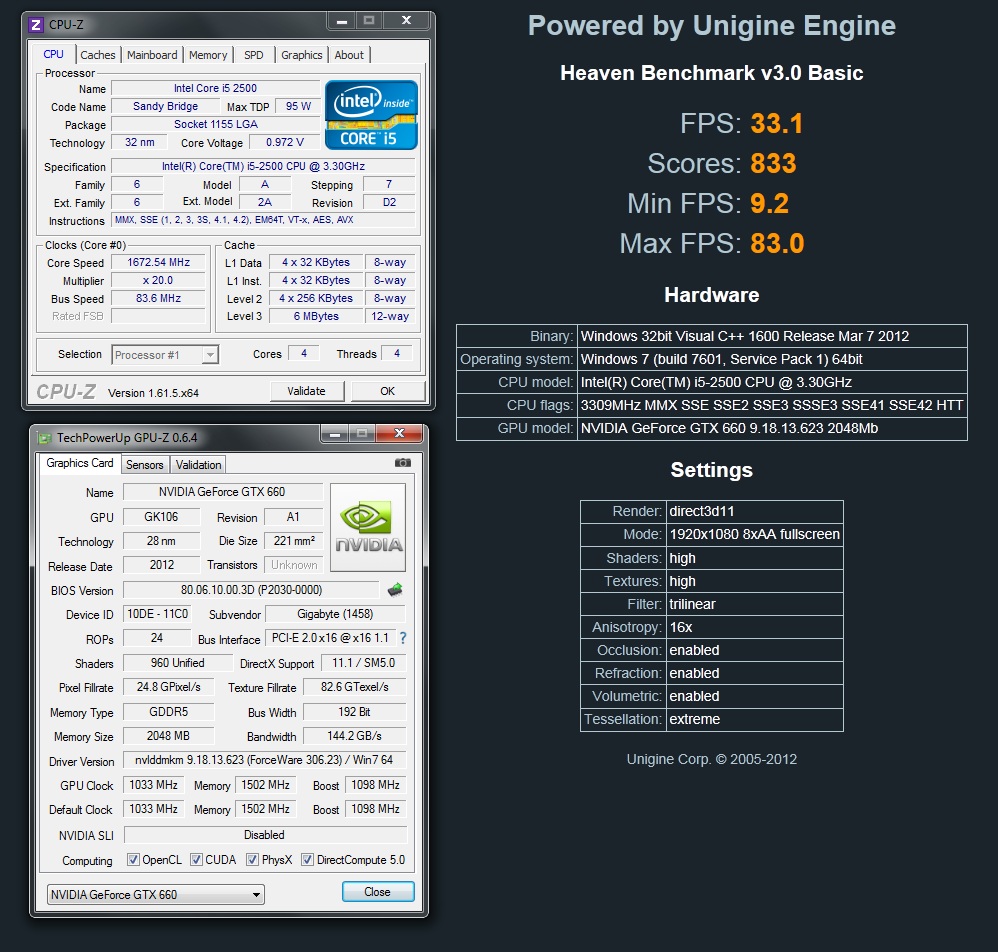Click the Bus Speed value 83.6 MHz
The width and height of the screenshot is (998, 952).
(158, 298)
